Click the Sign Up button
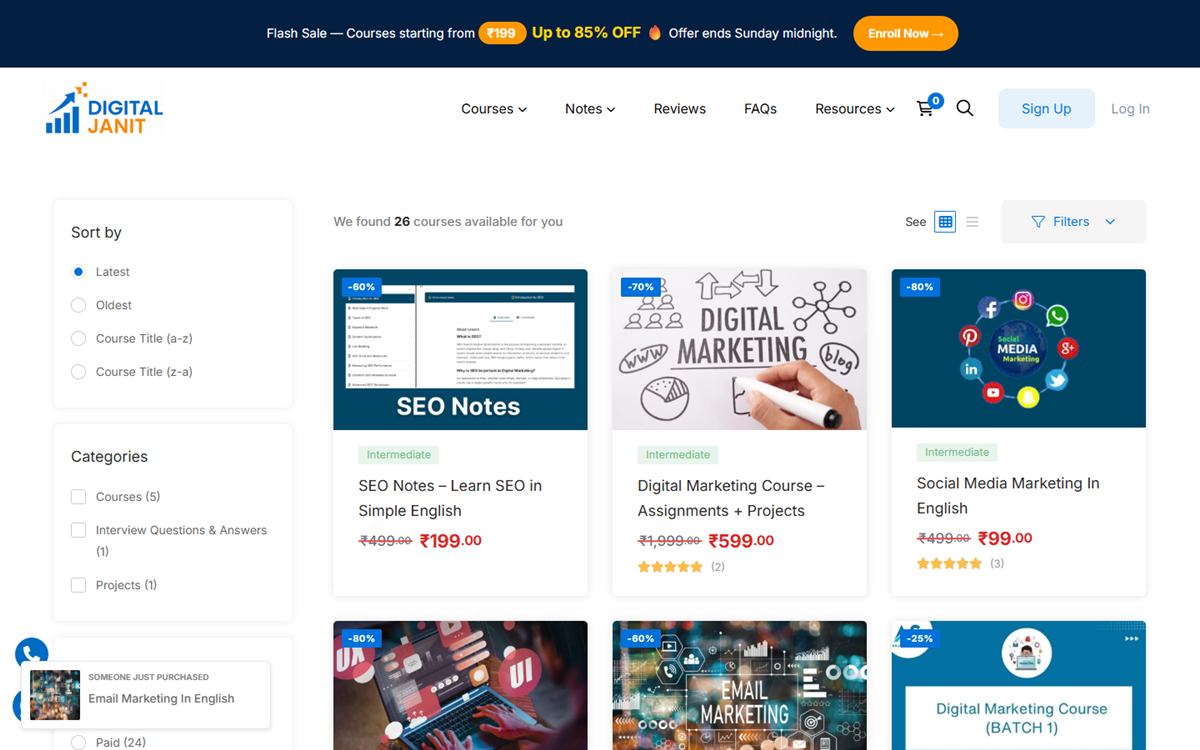 1046,109
